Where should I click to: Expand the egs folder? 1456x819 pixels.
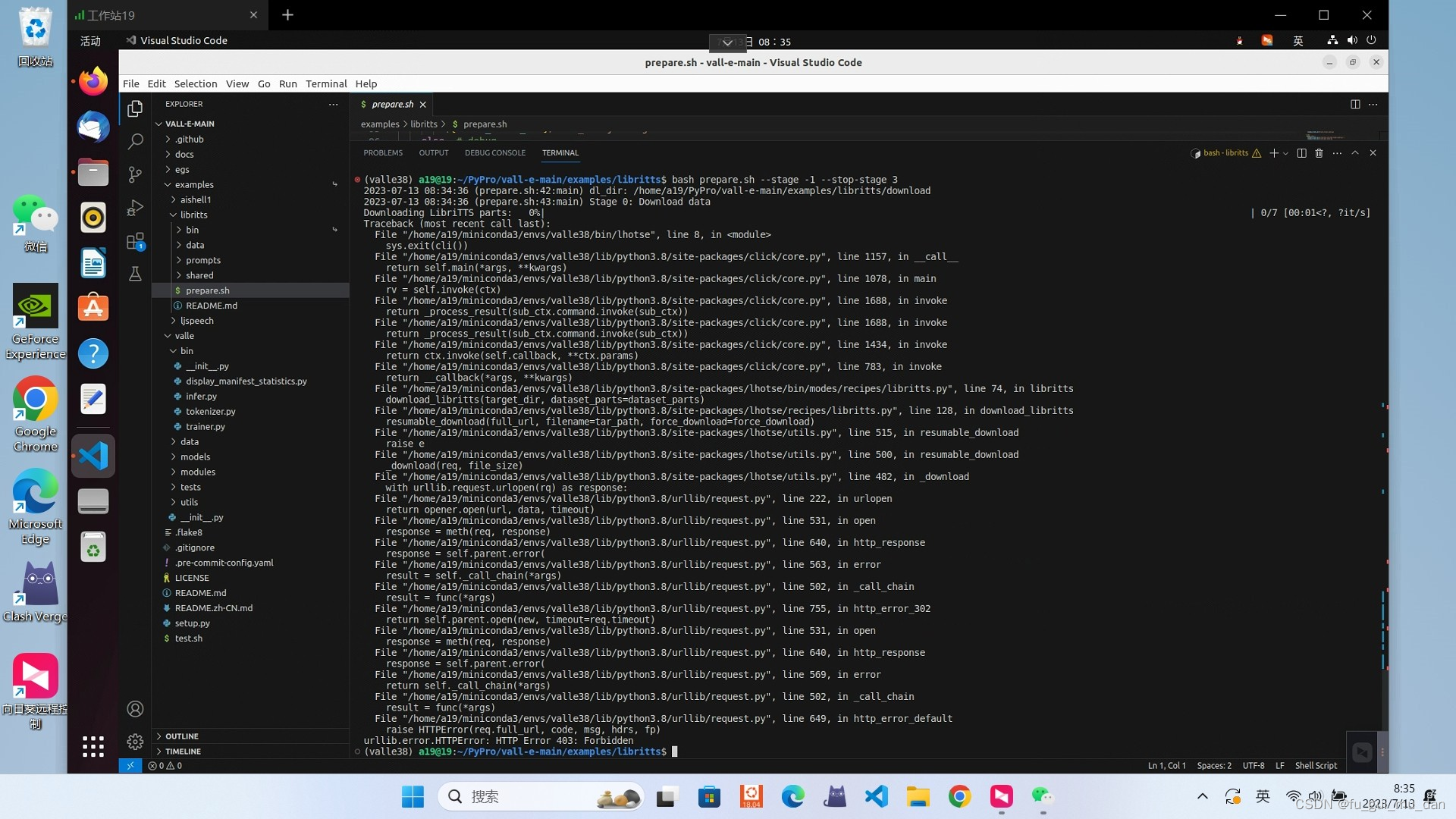[x=250, y=170]
